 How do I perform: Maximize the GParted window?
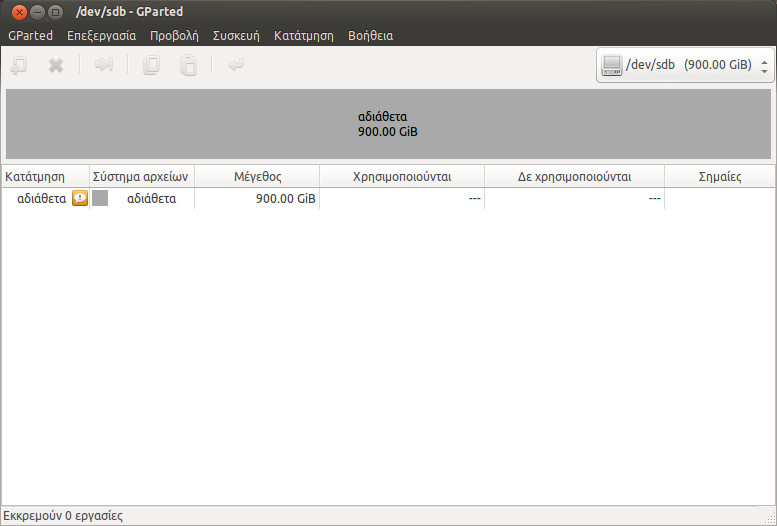click(56, 12)
